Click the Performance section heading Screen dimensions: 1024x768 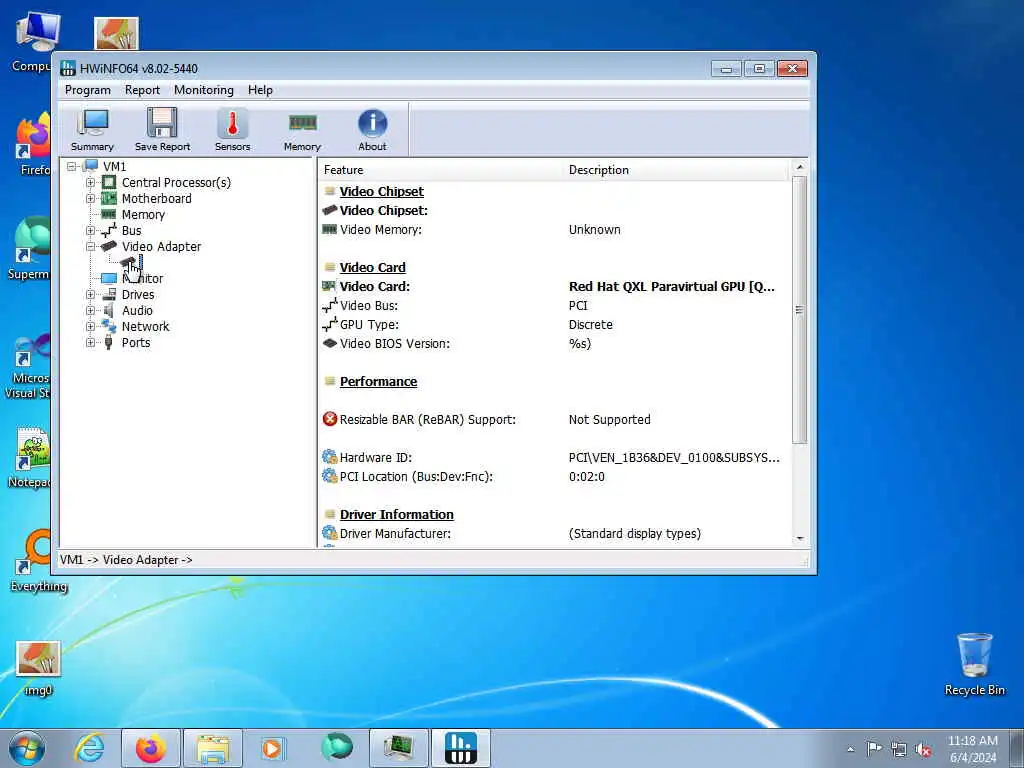pos(378,382)
